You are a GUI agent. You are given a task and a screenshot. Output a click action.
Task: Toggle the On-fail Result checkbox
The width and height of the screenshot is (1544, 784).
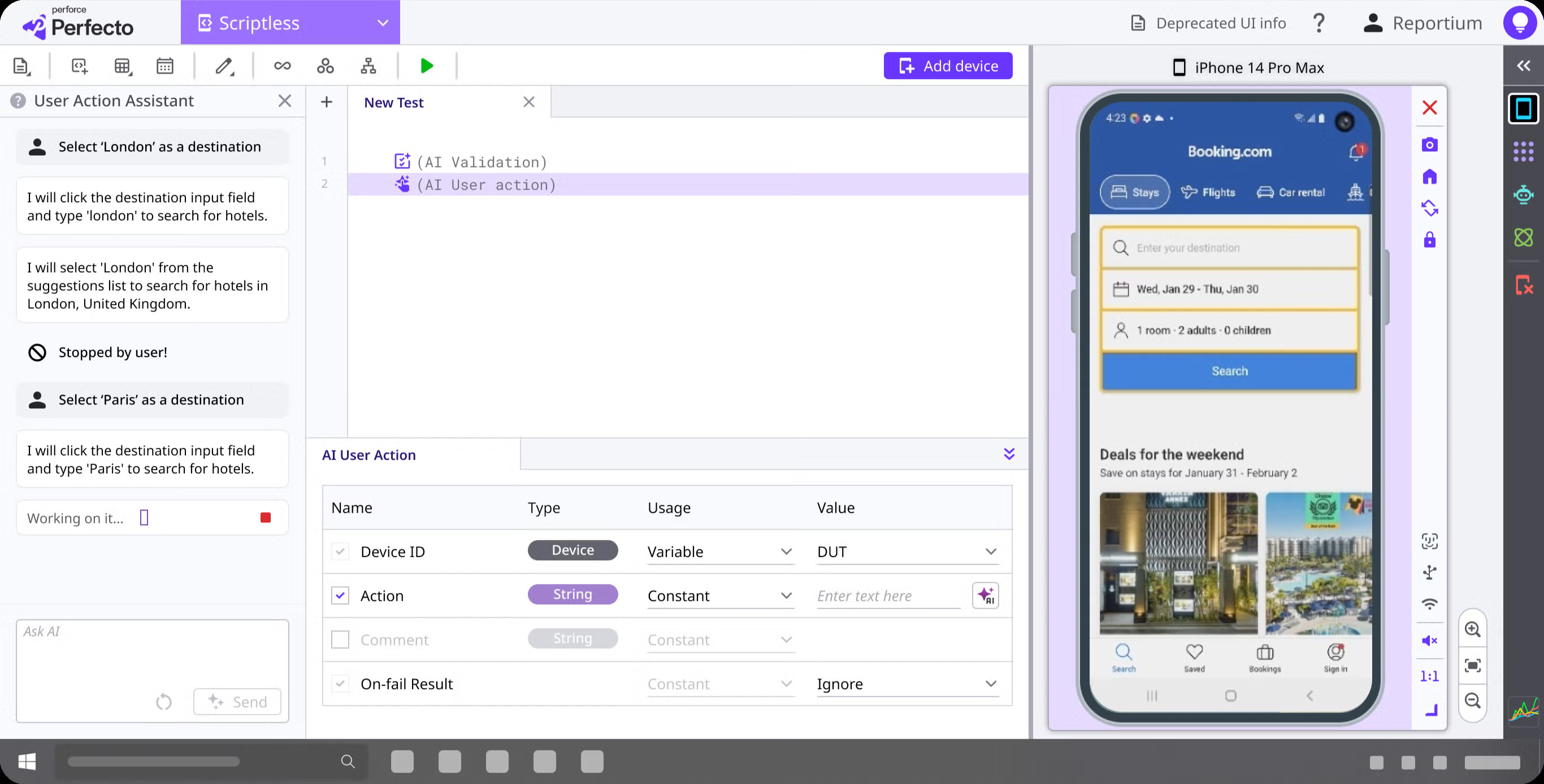click(340, 683)
